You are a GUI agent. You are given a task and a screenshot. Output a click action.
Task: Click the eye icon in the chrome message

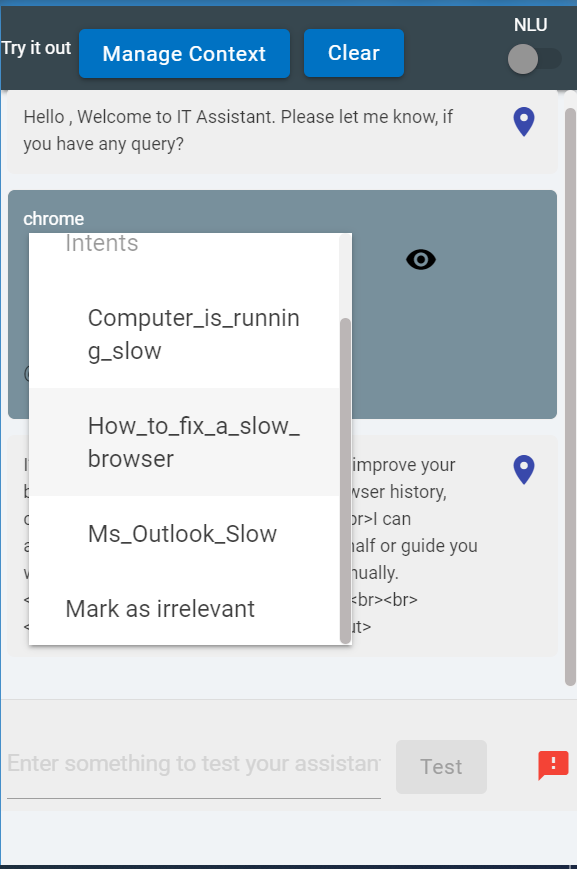tap(421, 259)
